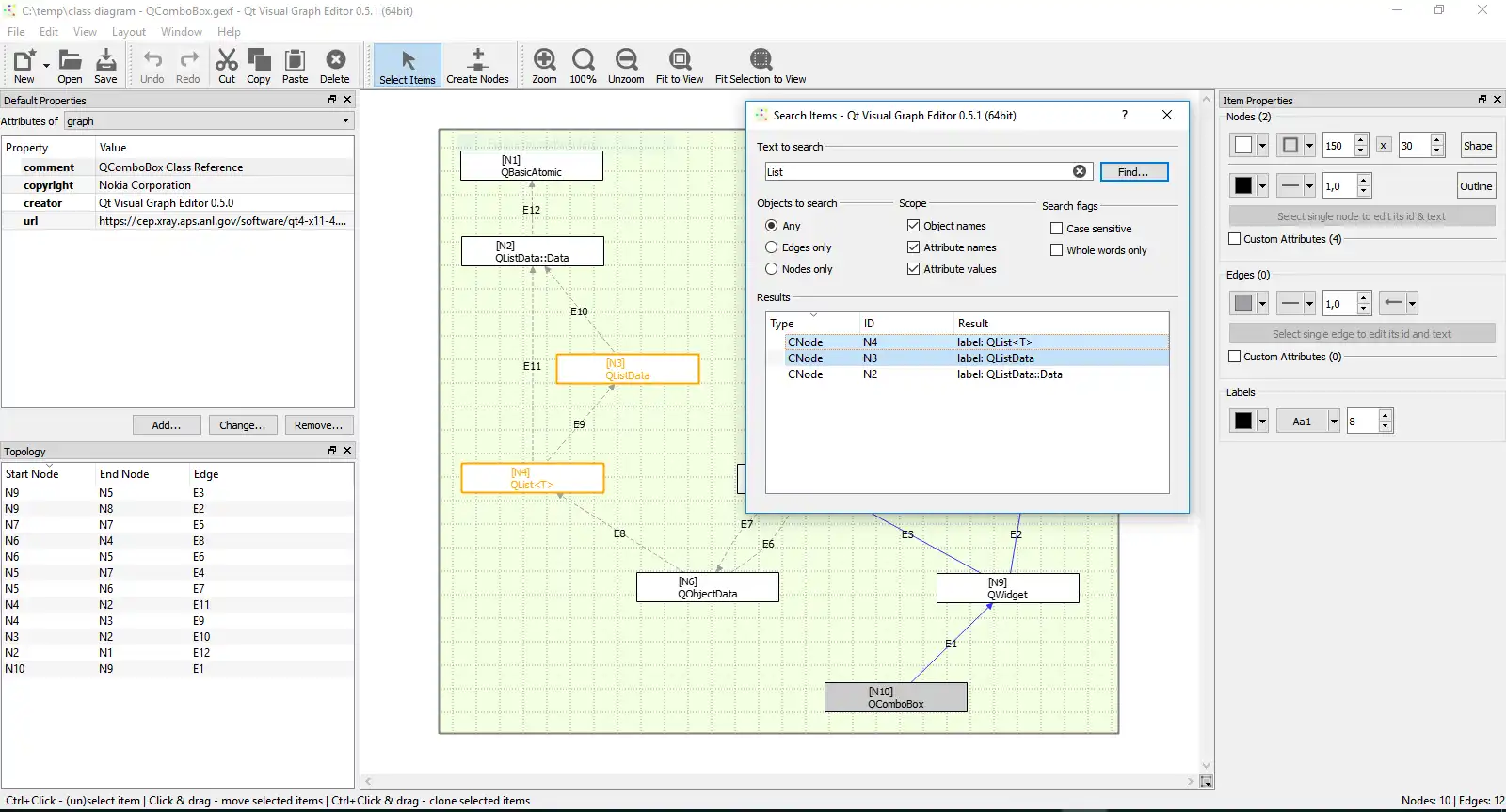Image resolution: width=1506 pixels, height=812 pixels.
Task: Click the black label color swatch
Action: [x=1243, y=422]
